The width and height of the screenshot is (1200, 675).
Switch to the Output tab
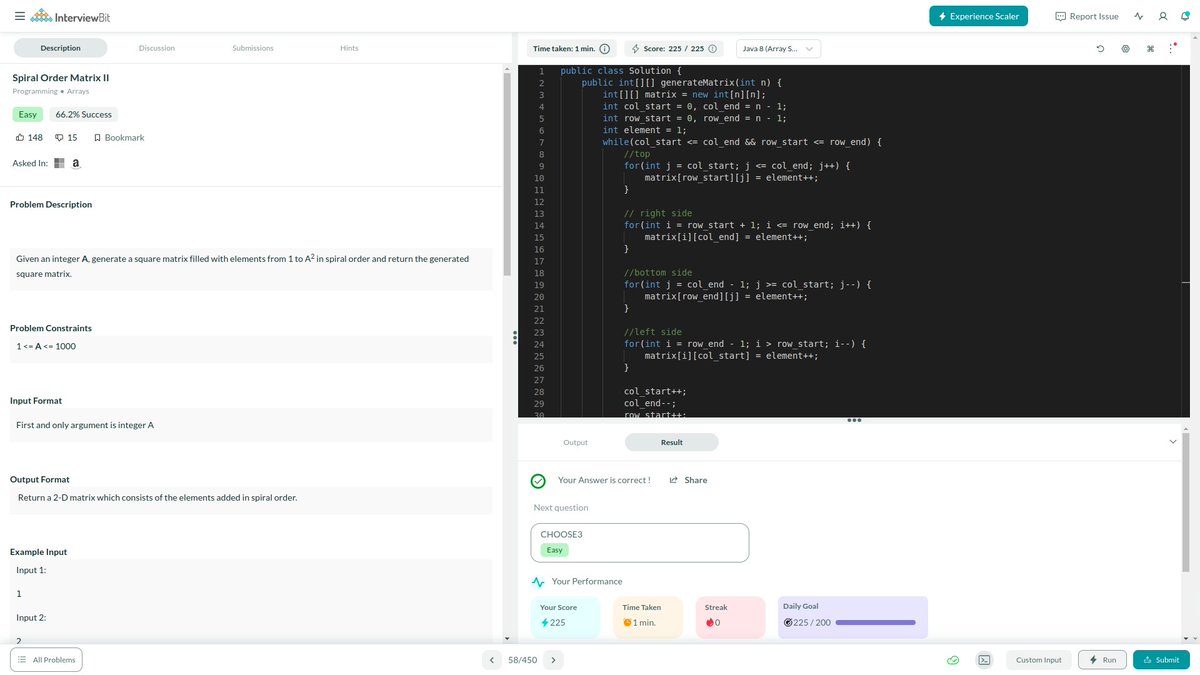tap(575, 442)
